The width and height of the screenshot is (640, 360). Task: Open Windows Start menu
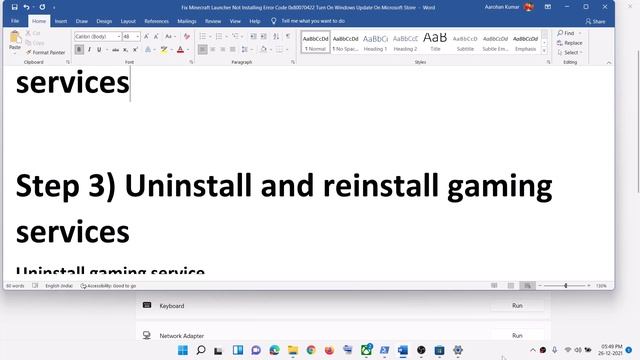coord(183,350)
